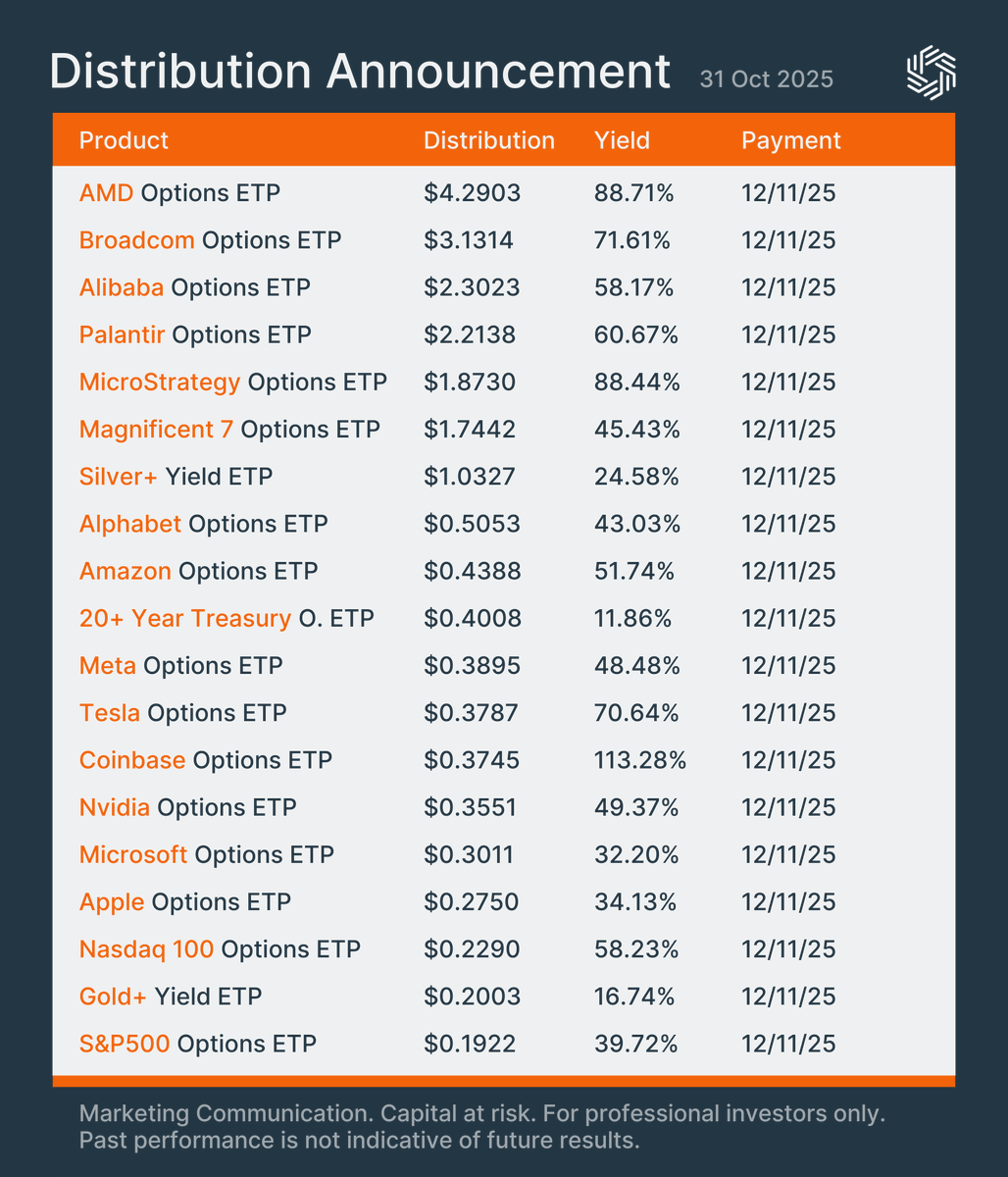Select the 20+ Year Treasury ETP name

click(227, 618)
